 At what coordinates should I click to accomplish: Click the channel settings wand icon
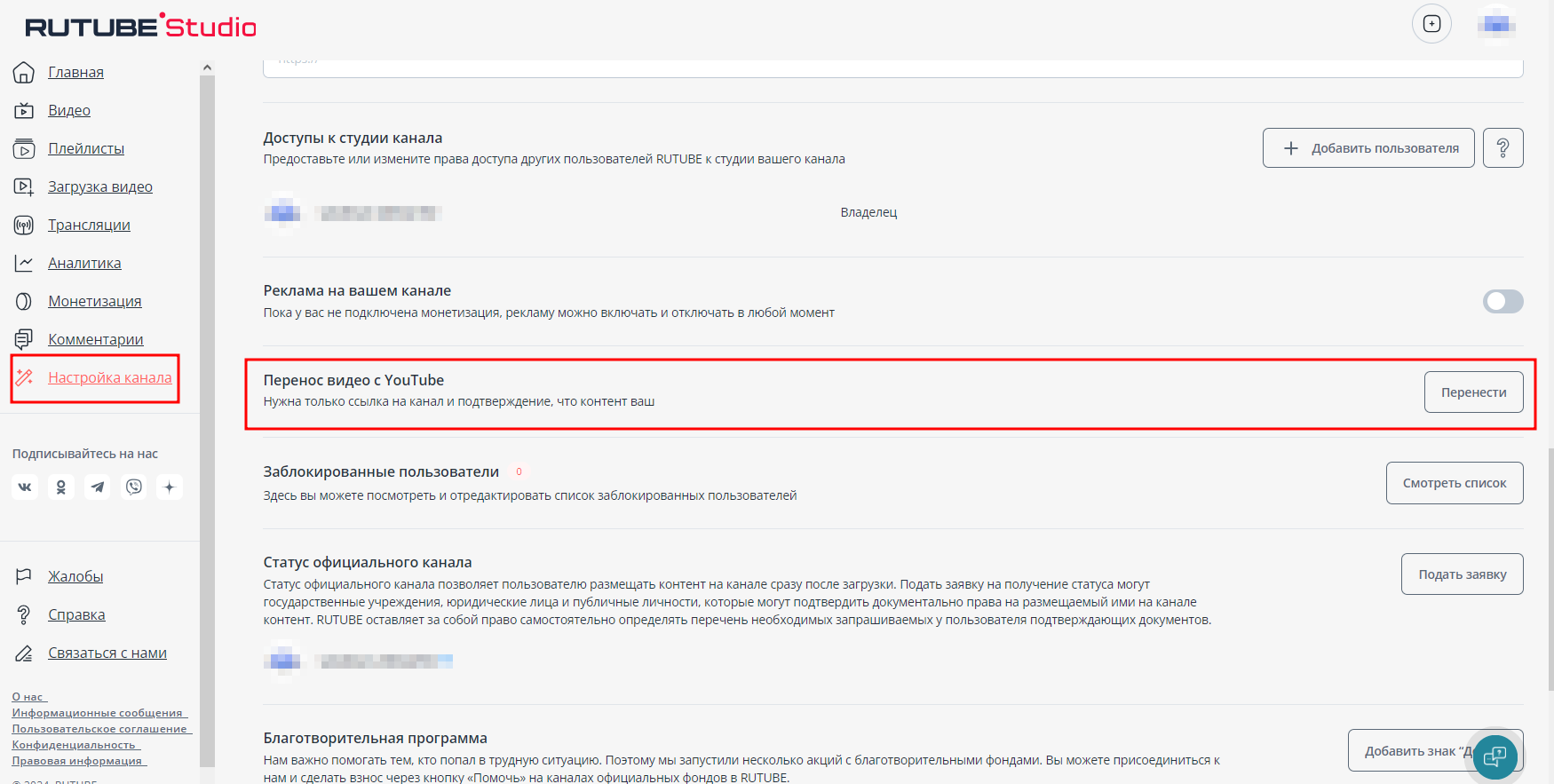(x=24, y=377)
